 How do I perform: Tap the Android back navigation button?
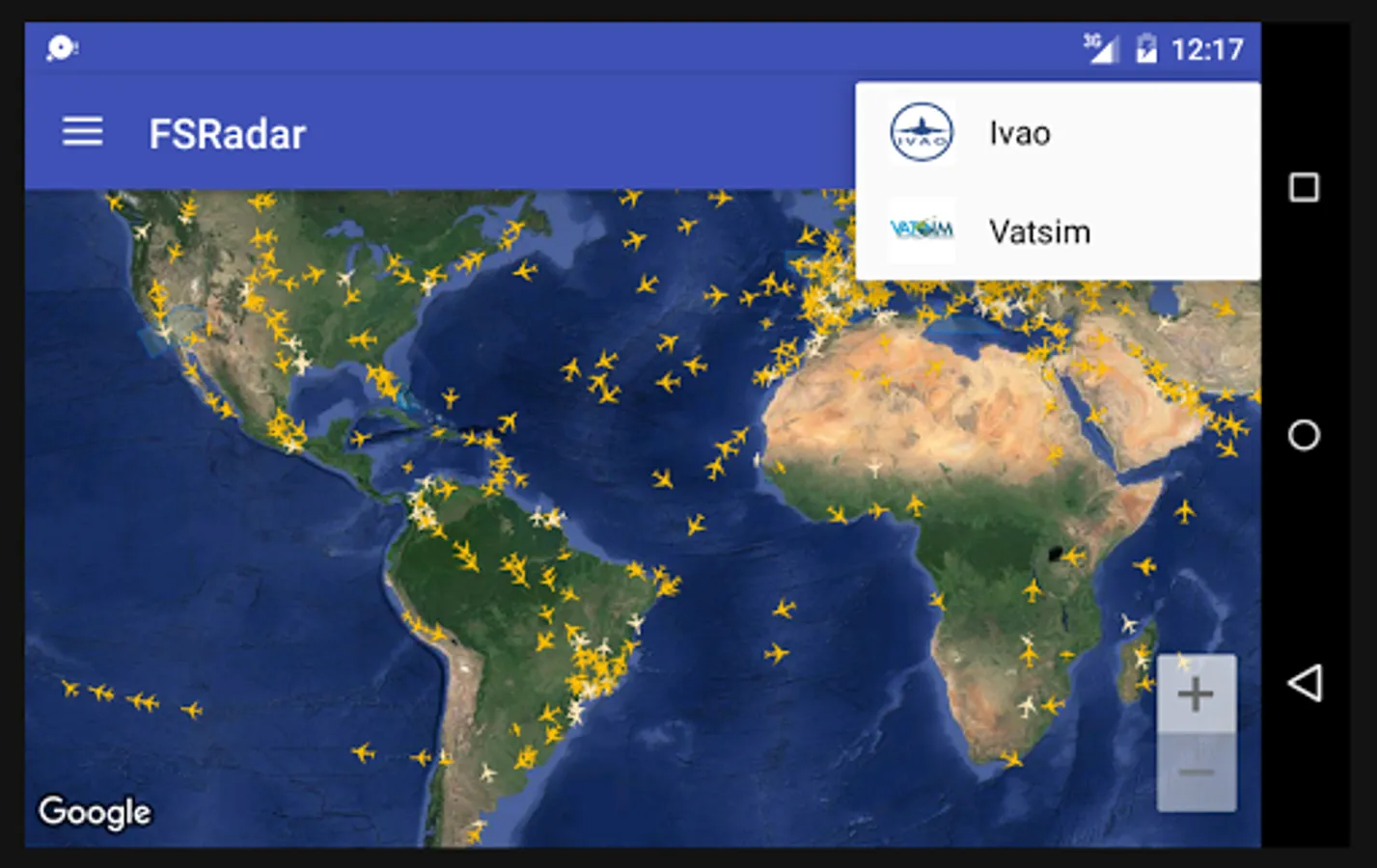1304,683
